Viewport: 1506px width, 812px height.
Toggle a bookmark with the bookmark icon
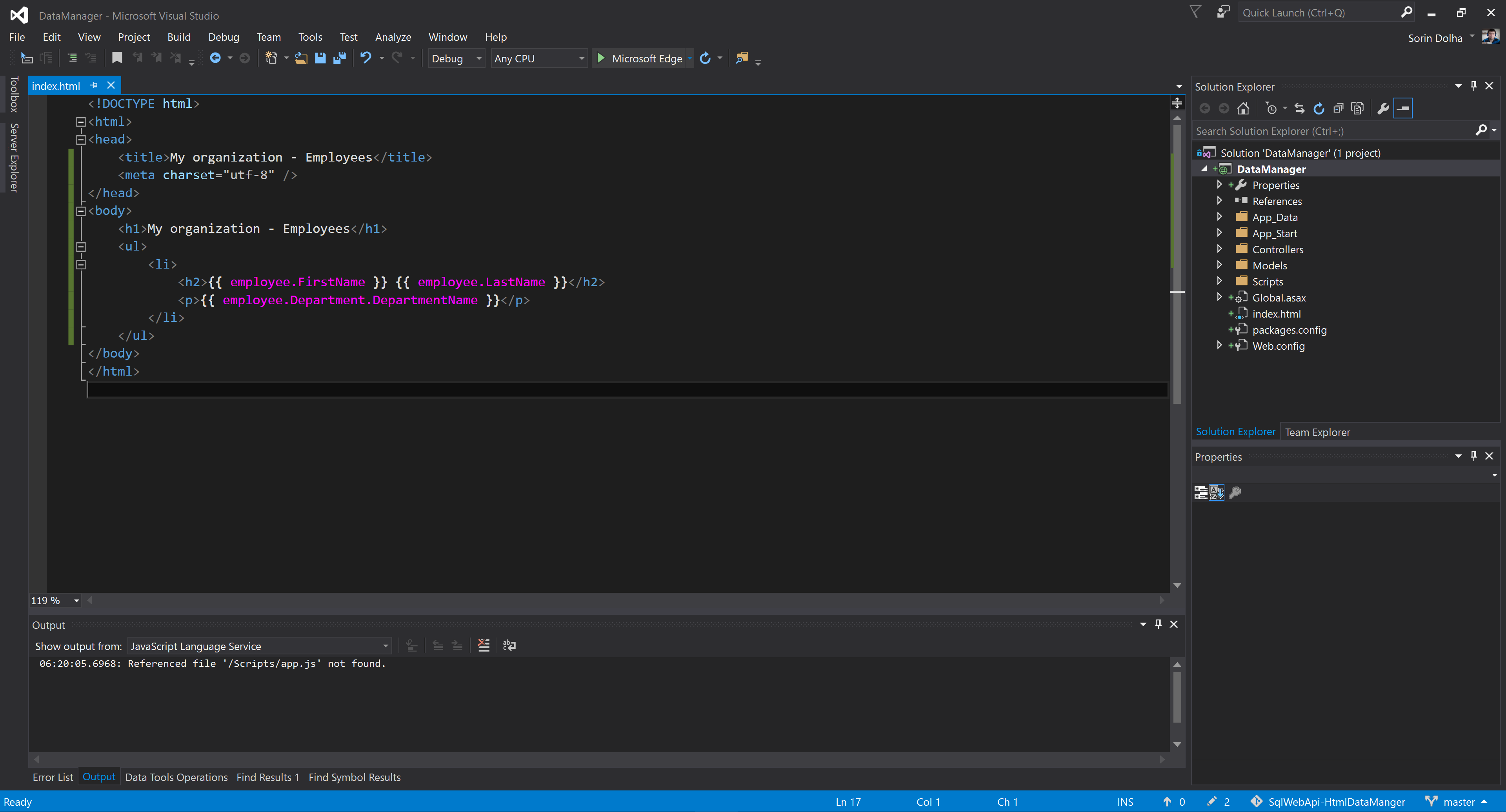[117, 58]
